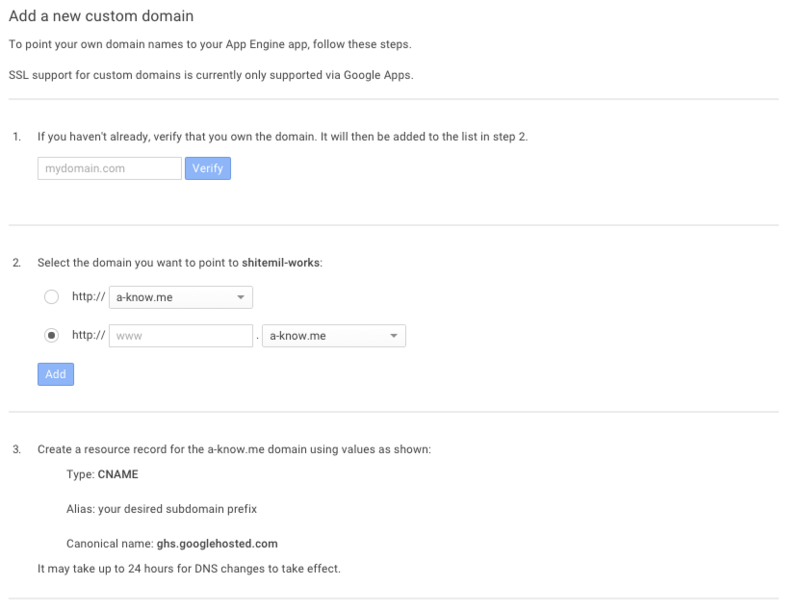
Task: Click the mydomain.com text field
Action: [110, 168]
